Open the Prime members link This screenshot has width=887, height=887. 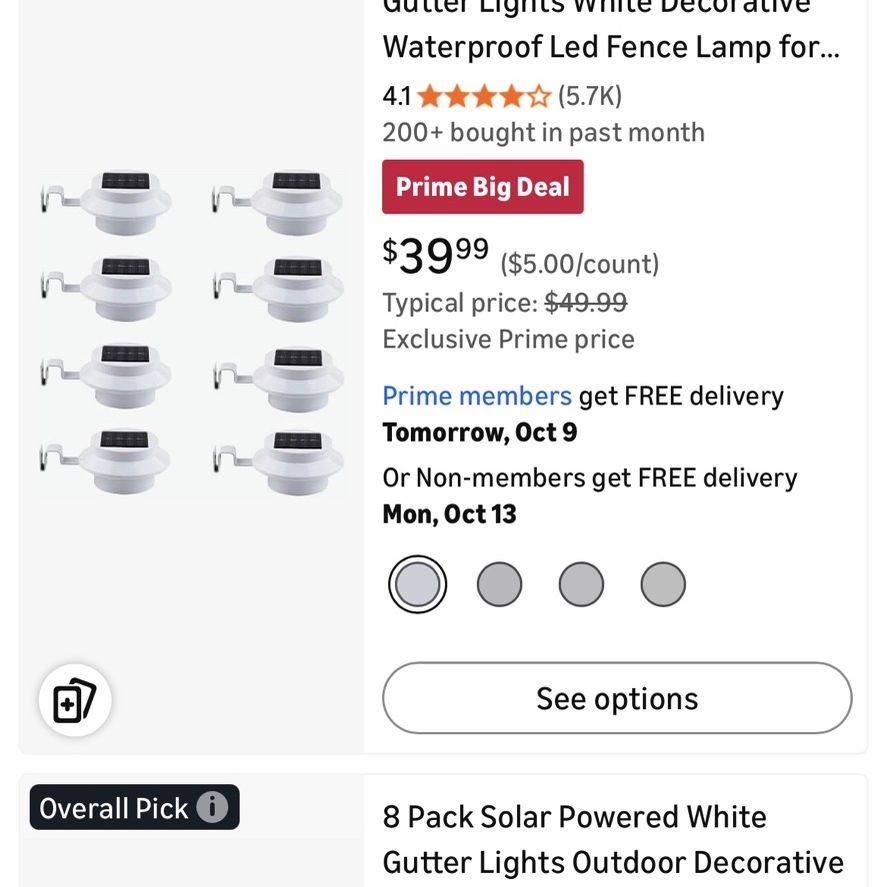click(x=477, y=396)
